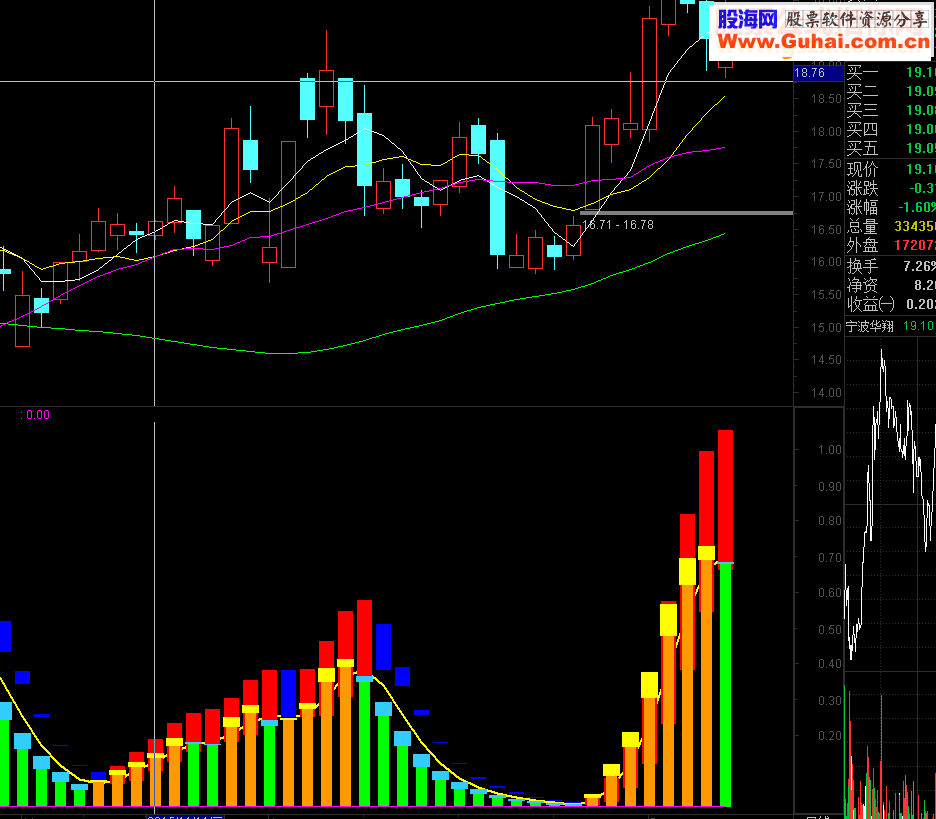936x819 pixels.
Task: Click the 宁波华翔 stock name
Action: pos(870,327)
